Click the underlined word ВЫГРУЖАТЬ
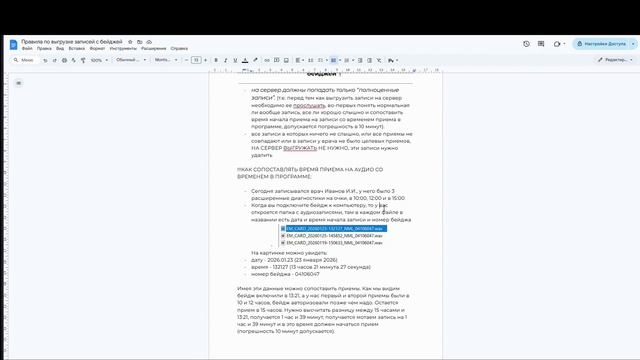 300,148
